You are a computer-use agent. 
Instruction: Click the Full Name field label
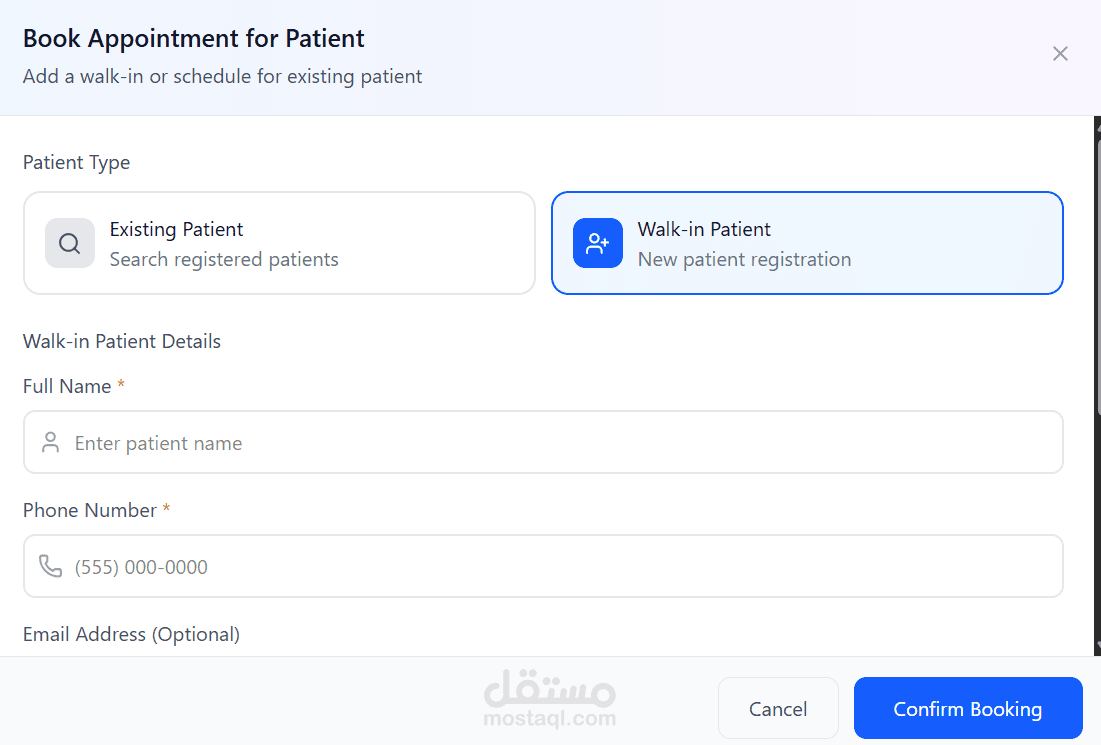pos(67,387)
